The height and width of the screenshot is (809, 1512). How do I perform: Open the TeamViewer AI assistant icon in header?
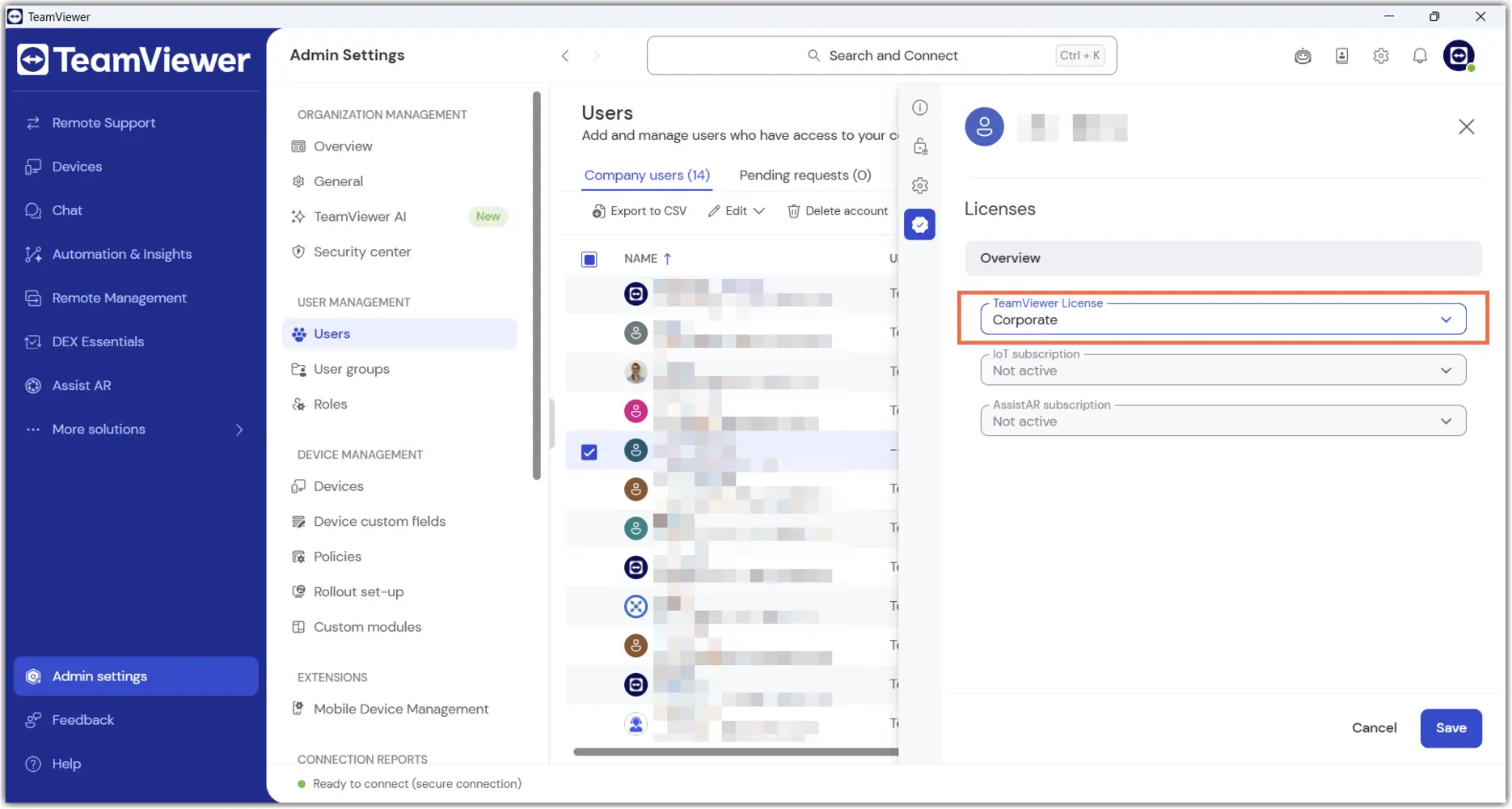click(x=1303, y=56)
